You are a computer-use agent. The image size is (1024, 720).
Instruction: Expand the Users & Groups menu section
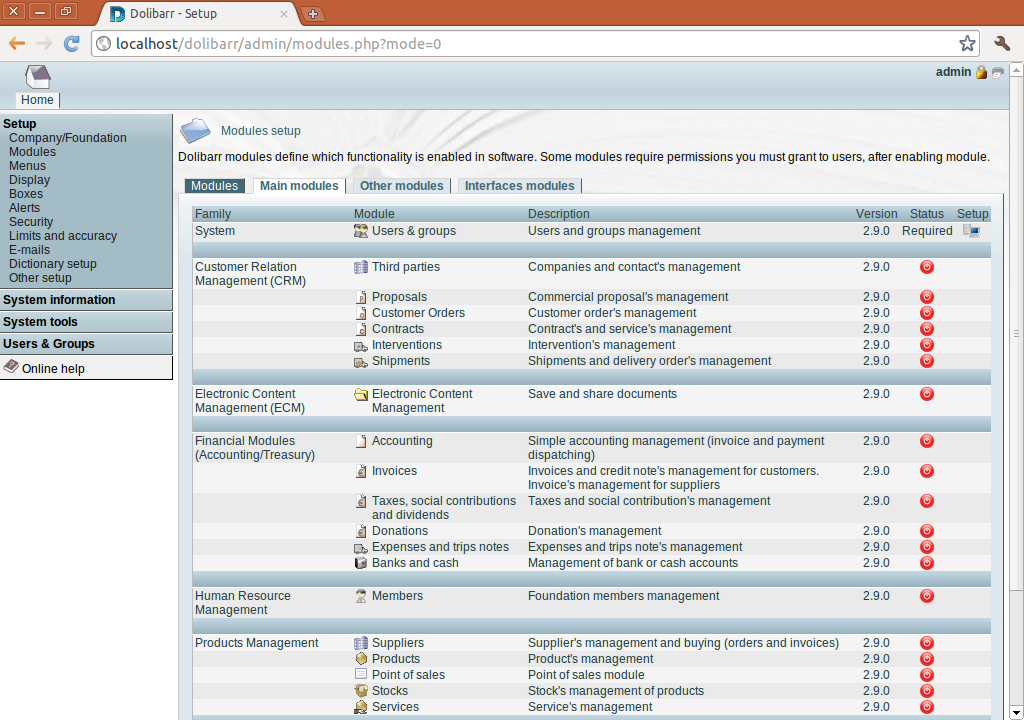coord(48,344)
